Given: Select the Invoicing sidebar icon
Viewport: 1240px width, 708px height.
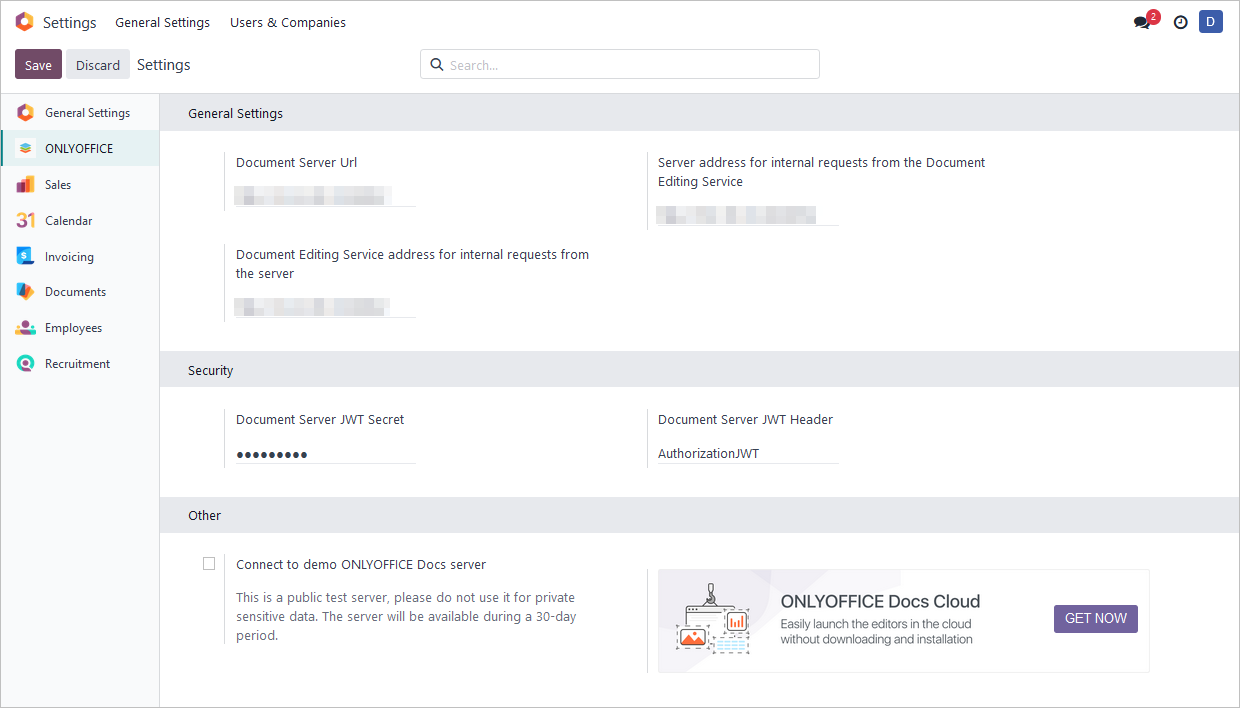Looking at the screenshot, I should [25, 256].
